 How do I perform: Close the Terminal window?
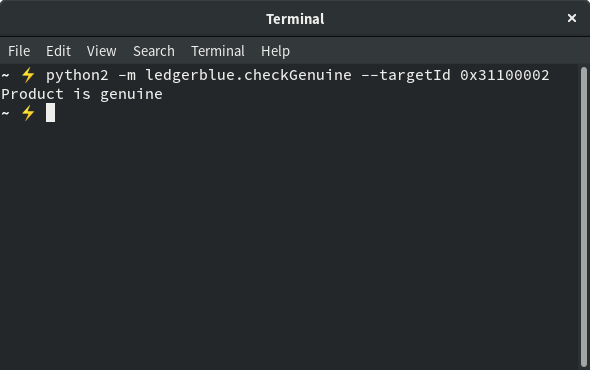tap(572, 18)
